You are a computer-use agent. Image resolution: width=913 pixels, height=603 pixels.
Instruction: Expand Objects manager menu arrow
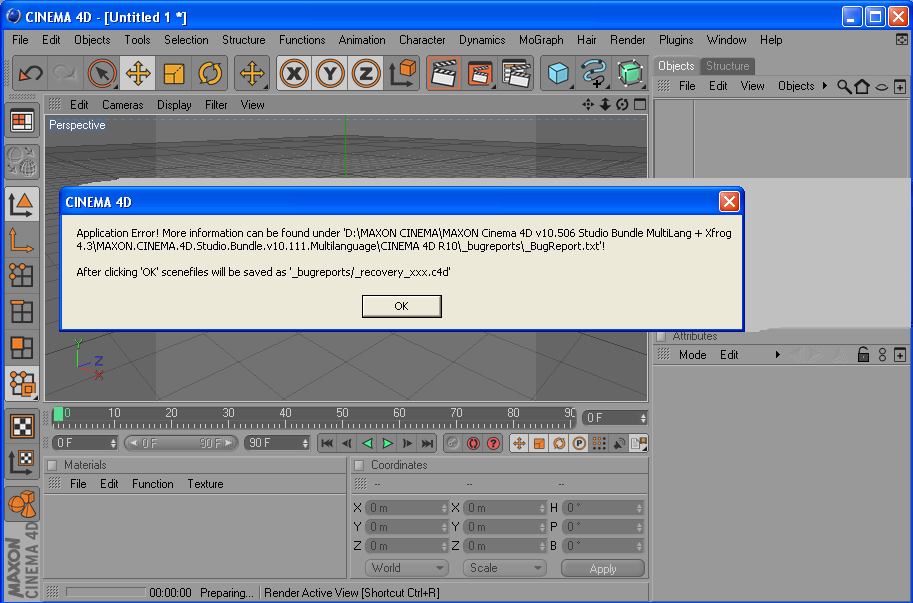[824, 86]
